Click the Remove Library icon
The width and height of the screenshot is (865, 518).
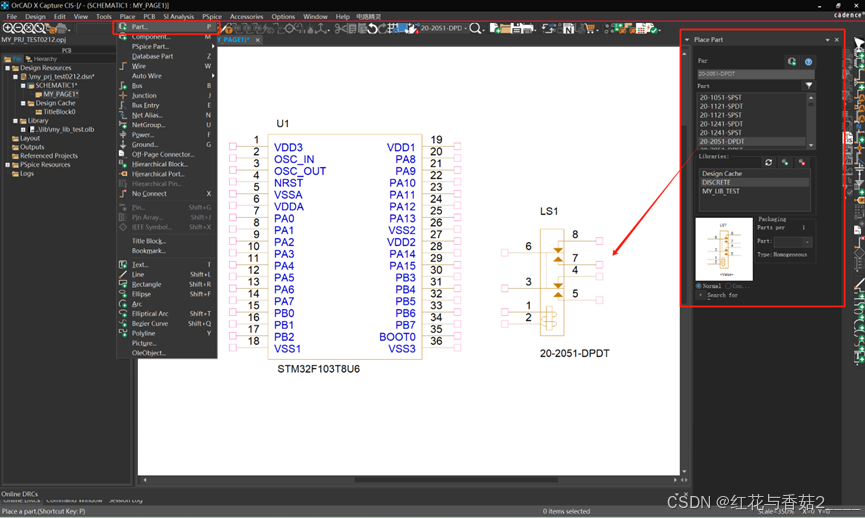pyautogui.click(x=802, y=162)
